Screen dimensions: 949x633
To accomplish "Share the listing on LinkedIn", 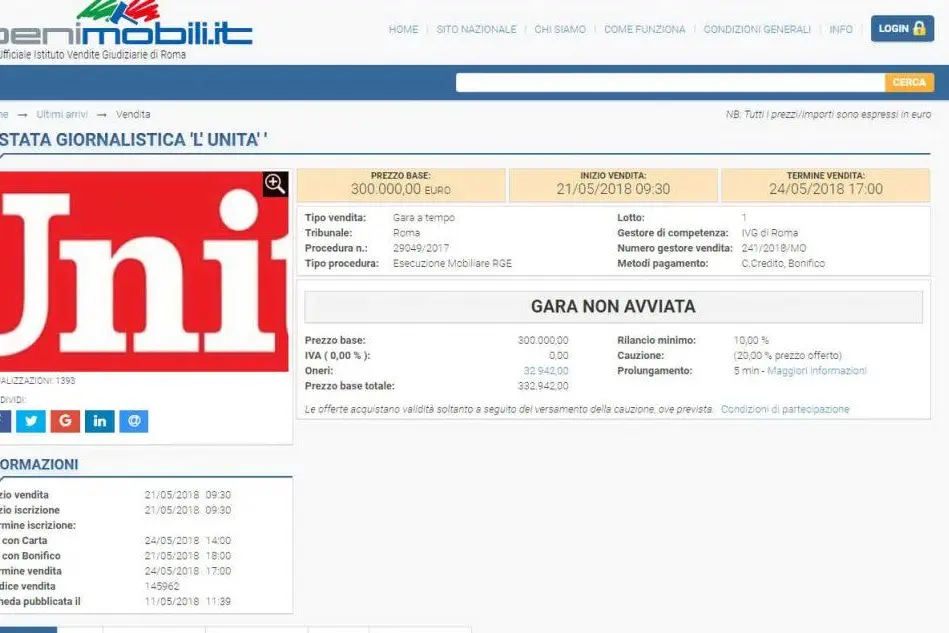I will click(100, 421).
